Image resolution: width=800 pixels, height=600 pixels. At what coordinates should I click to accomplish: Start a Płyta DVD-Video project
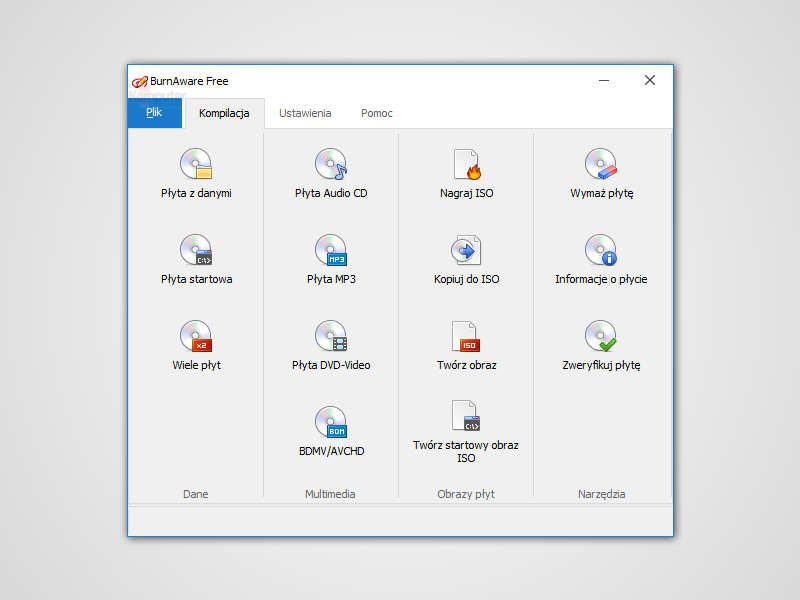point(330,336)
